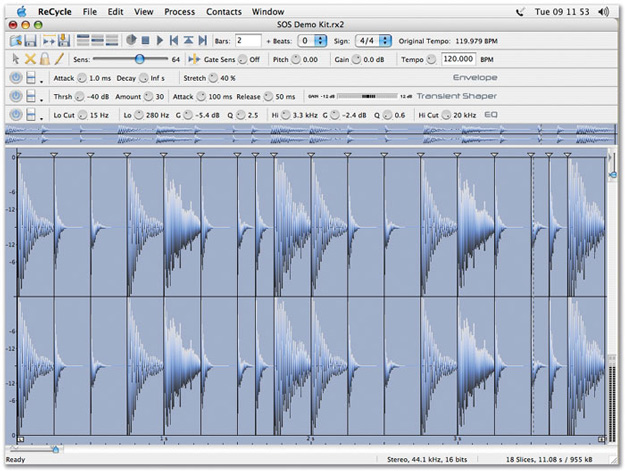625x471 pixels.
Task: Click the volume speaker icon in menu bar
Action: pyautogui.click(x=603, y=12)
